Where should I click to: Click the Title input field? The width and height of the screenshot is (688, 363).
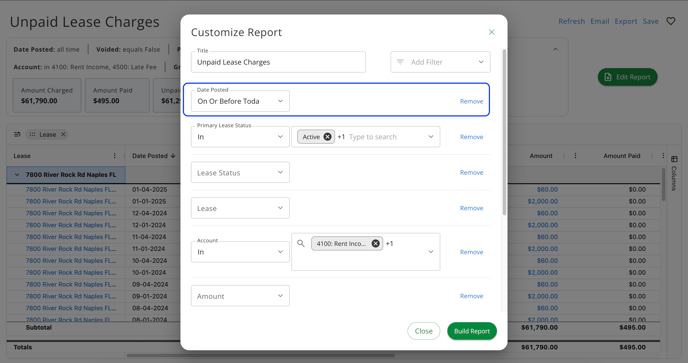click(278, 62)
